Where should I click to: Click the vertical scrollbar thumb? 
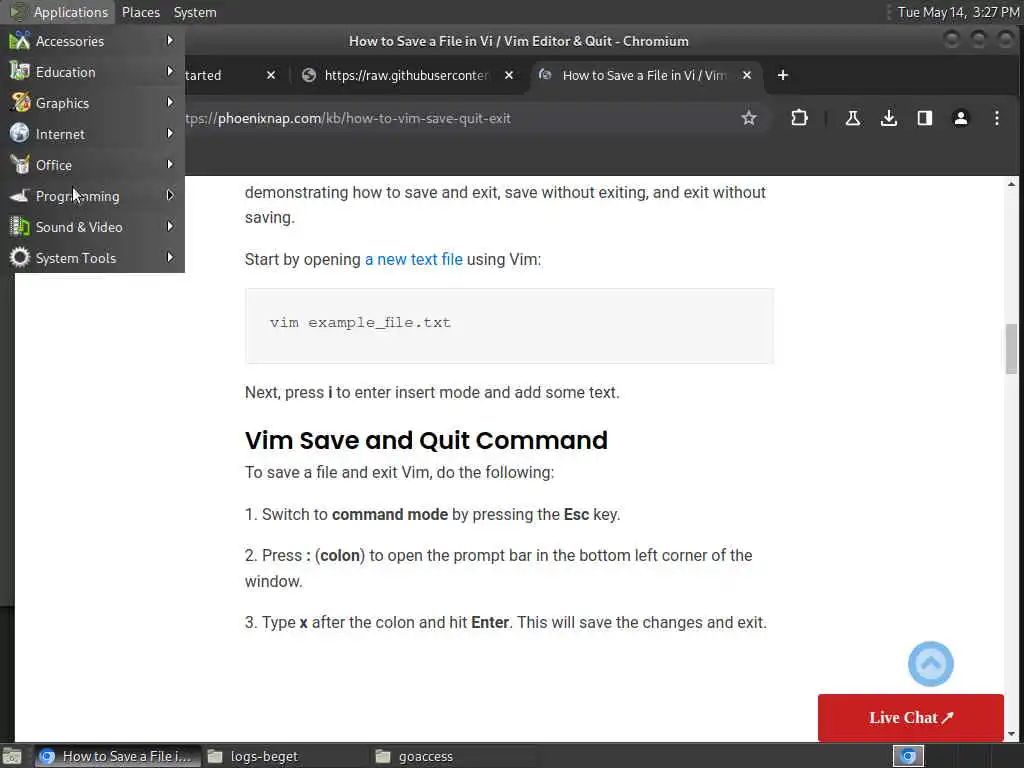pos(1011,349)
